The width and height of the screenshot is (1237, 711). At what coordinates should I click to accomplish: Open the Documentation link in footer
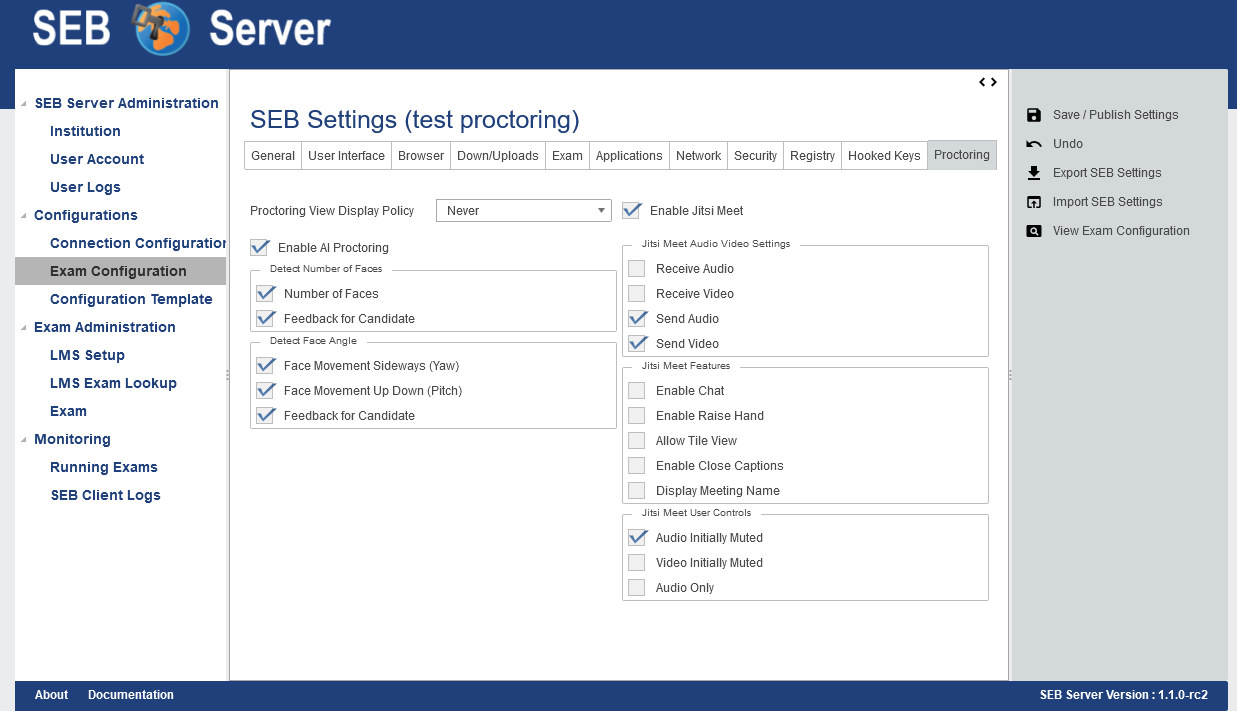coord(131,695)
